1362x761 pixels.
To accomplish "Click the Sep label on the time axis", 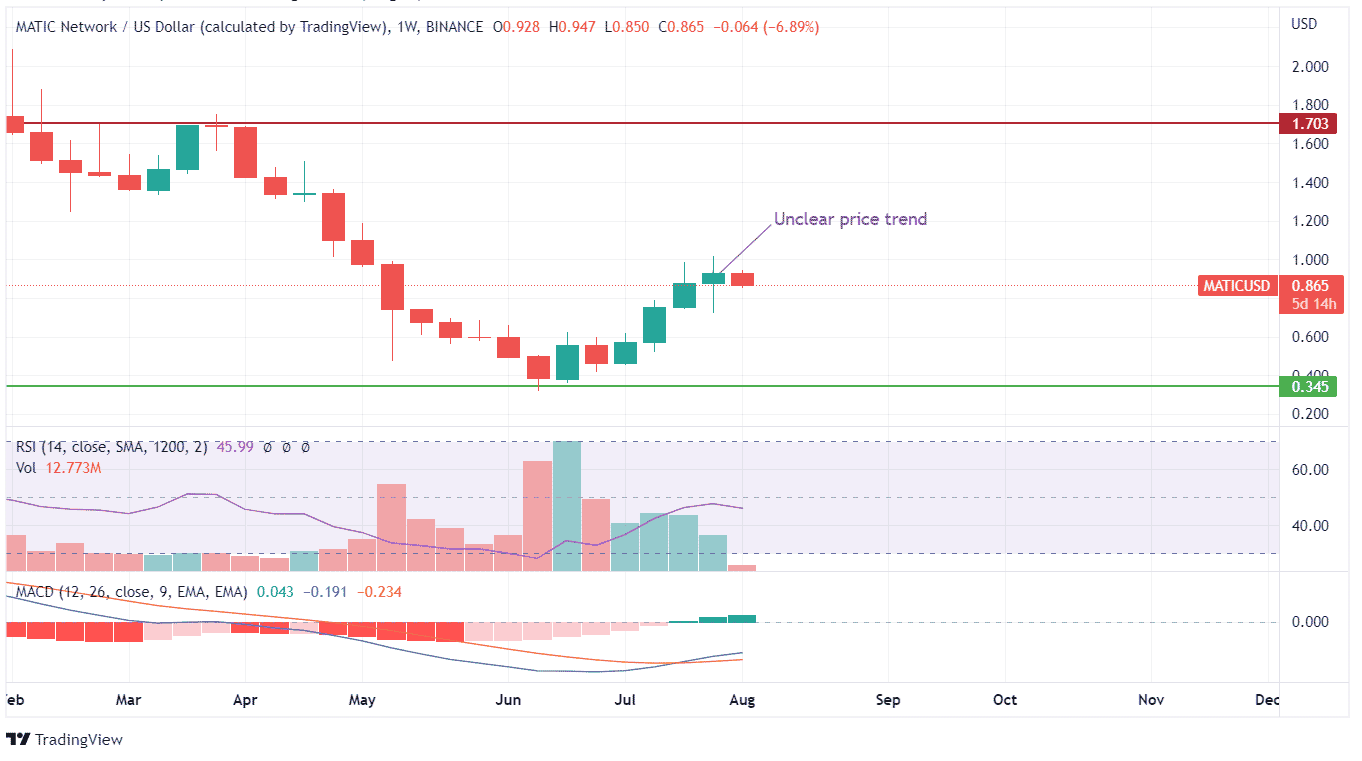I will [x=888, y=700].
